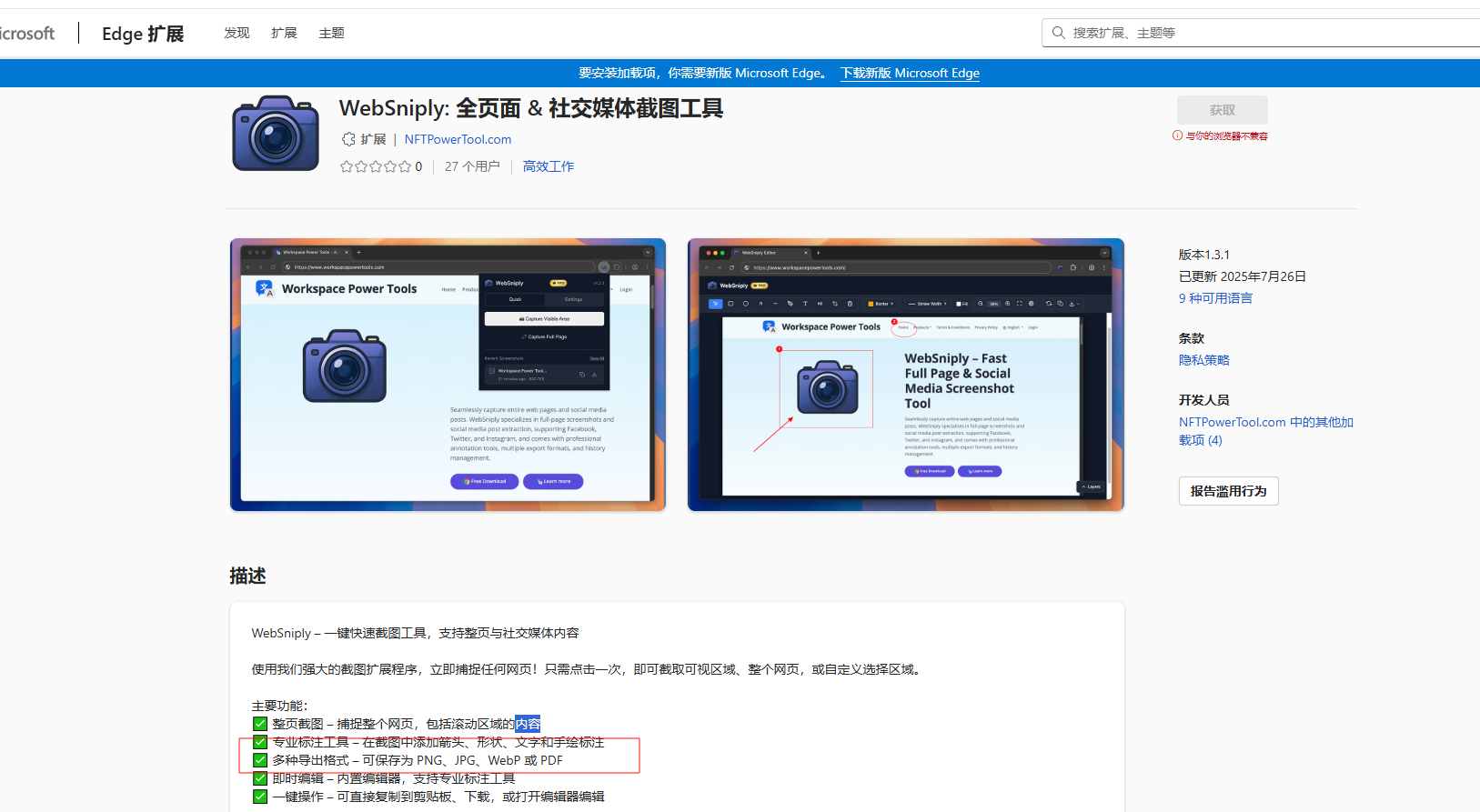The image size is (1480, 812).
Task: Open the 隐私策略 link
Action: [x=1203, y=360]
